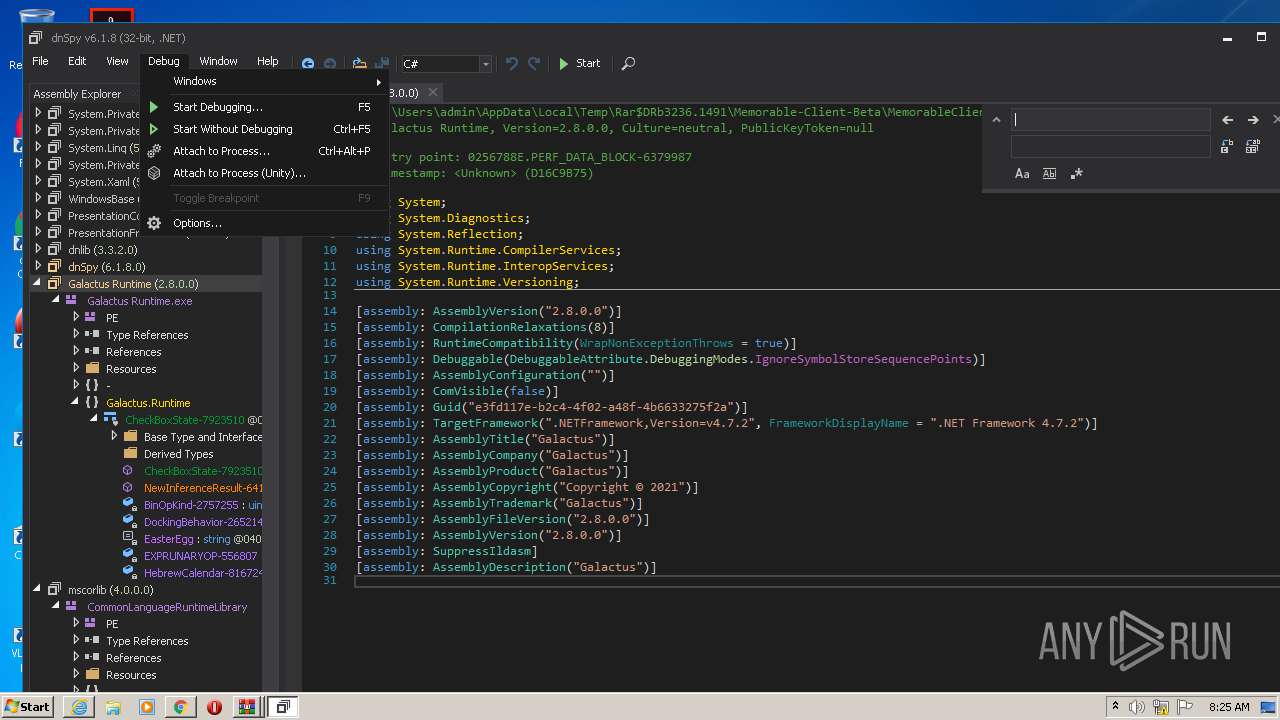The image size is (1280, 720).
Task: Collapse the Galactus Runtime (2.8.0.0) assembly node
Action: (x=38, y=283)
